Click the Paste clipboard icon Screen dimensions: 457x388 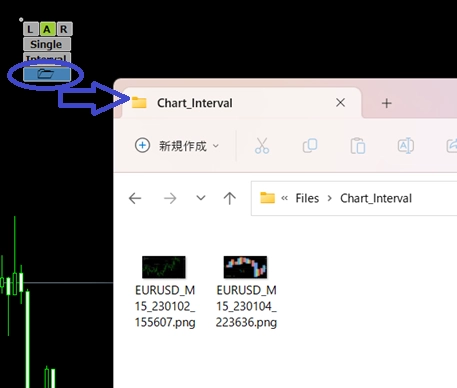358,146
